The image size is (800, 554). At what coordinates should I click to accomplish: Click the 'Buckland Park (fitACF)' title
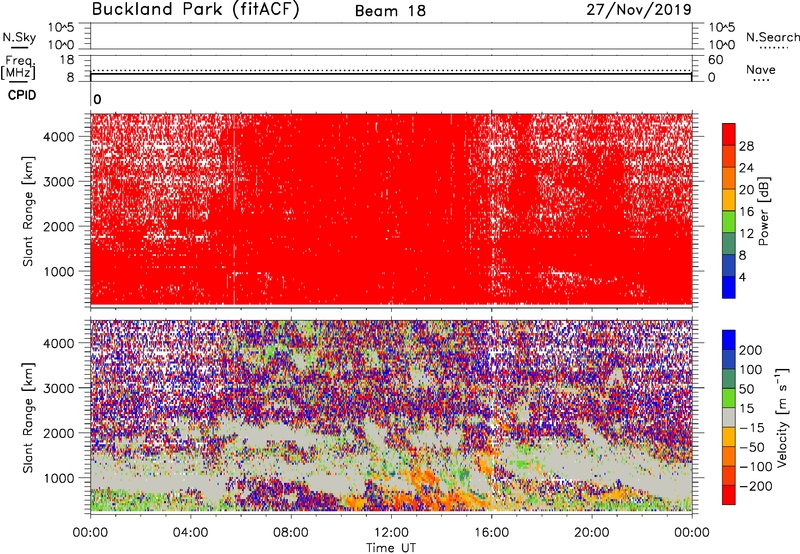click(195, 9)
